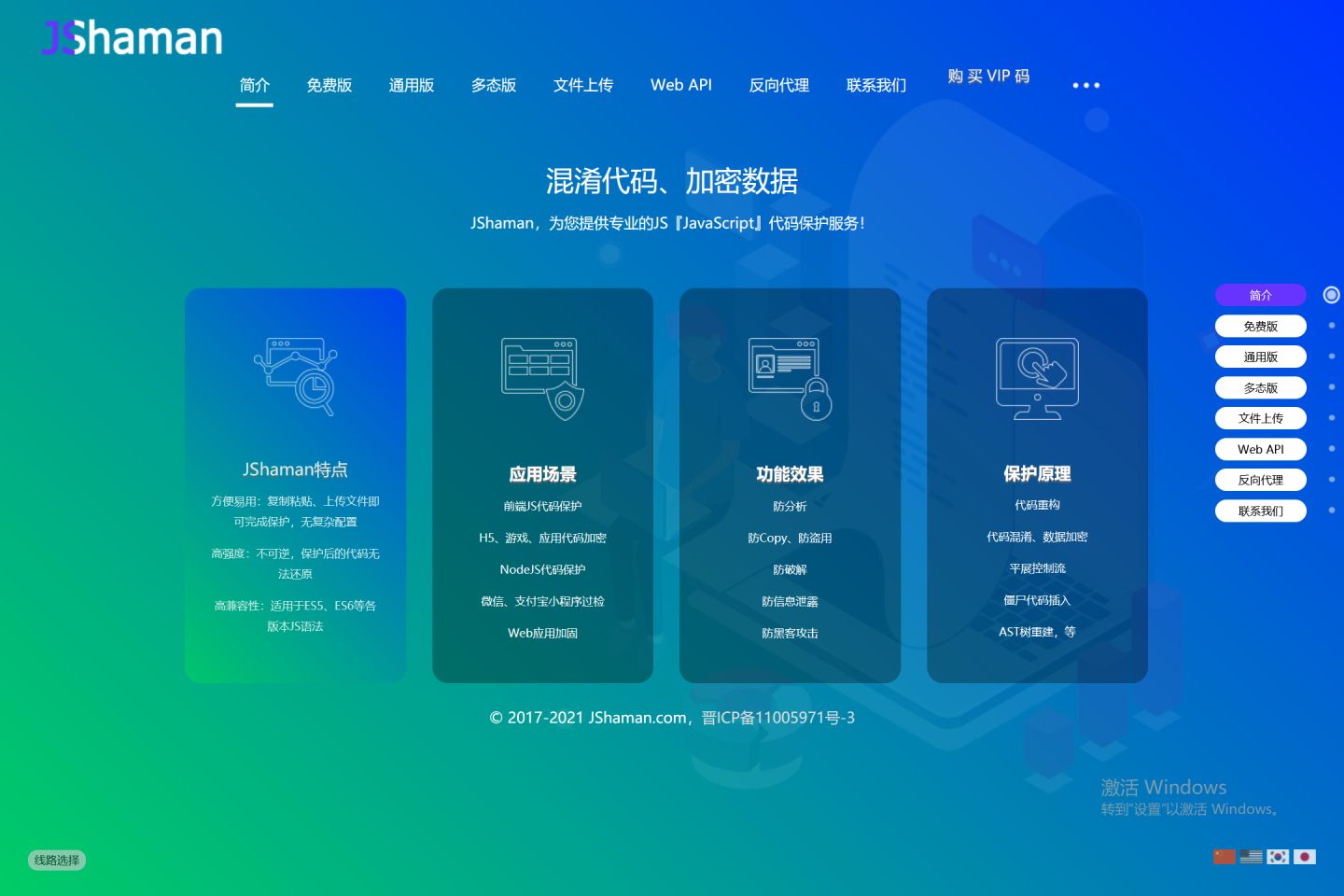Click the 购买 VIP 码 link
The image size is (1344, 896).
coord(988,76)
